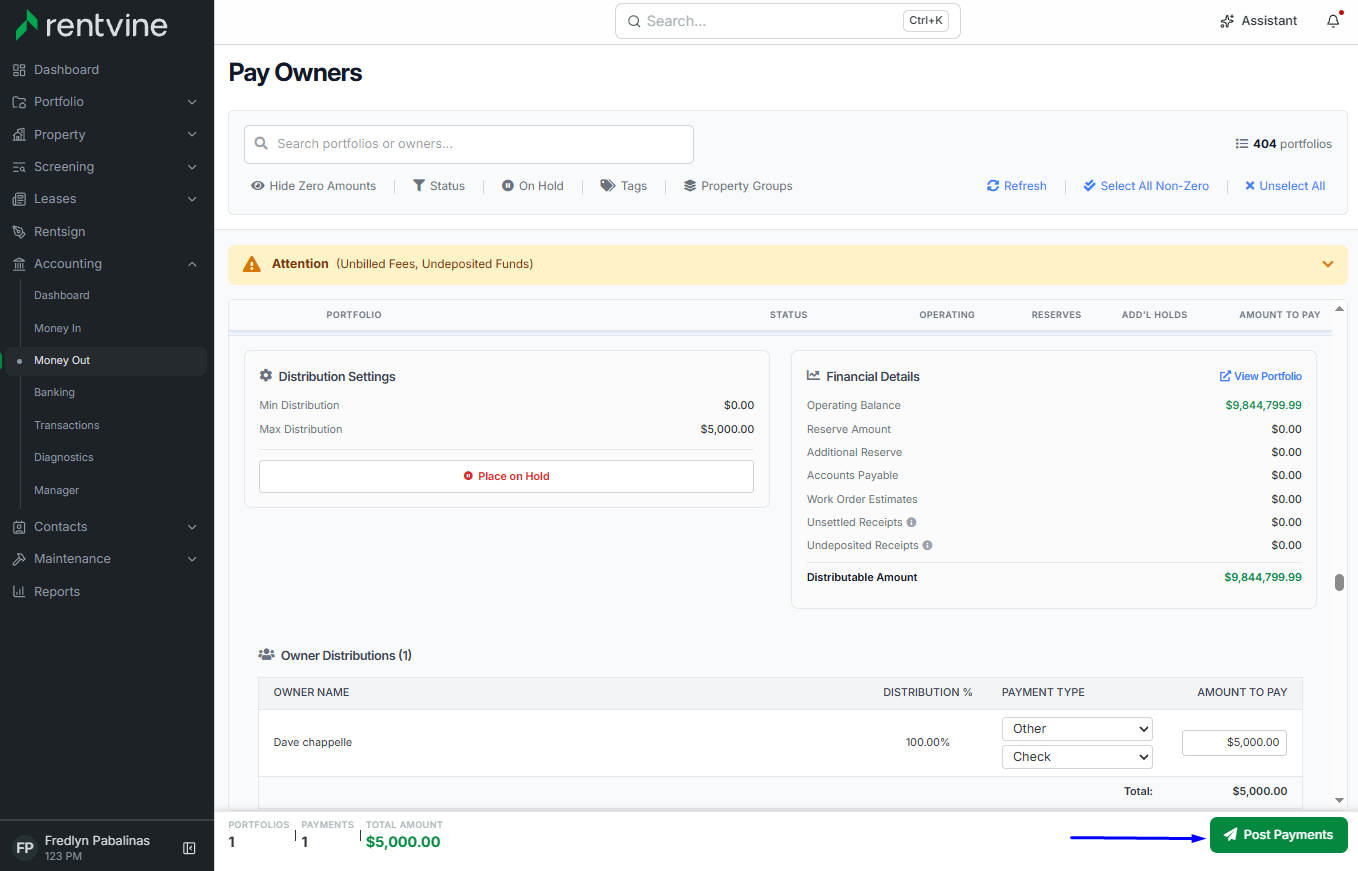1358x871 pixels.
Task: Click the Max Distribution $5,000.00 value
Action: 727,429
